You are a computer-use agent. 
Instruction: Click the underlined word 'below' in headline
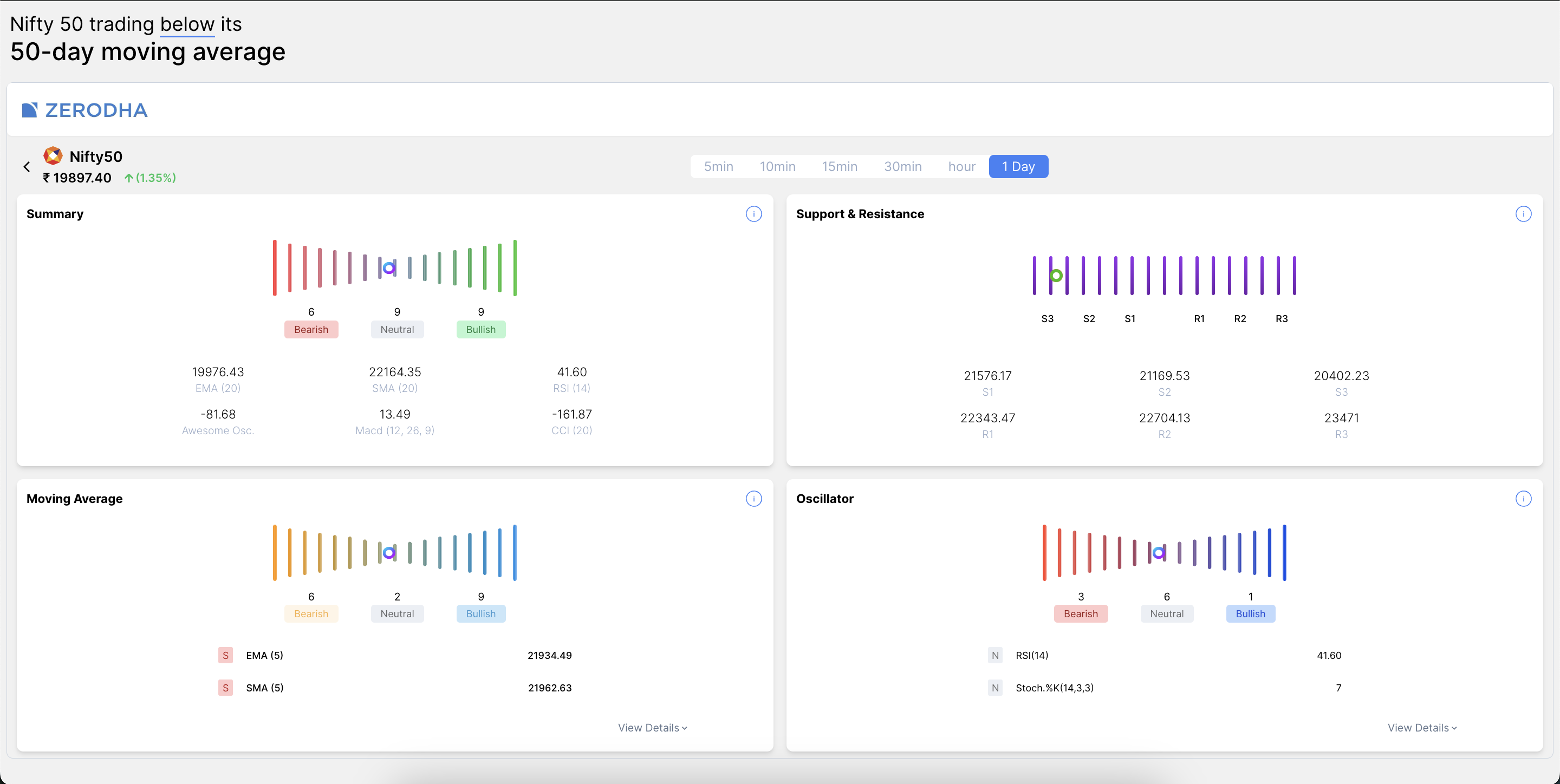point(187,24)
